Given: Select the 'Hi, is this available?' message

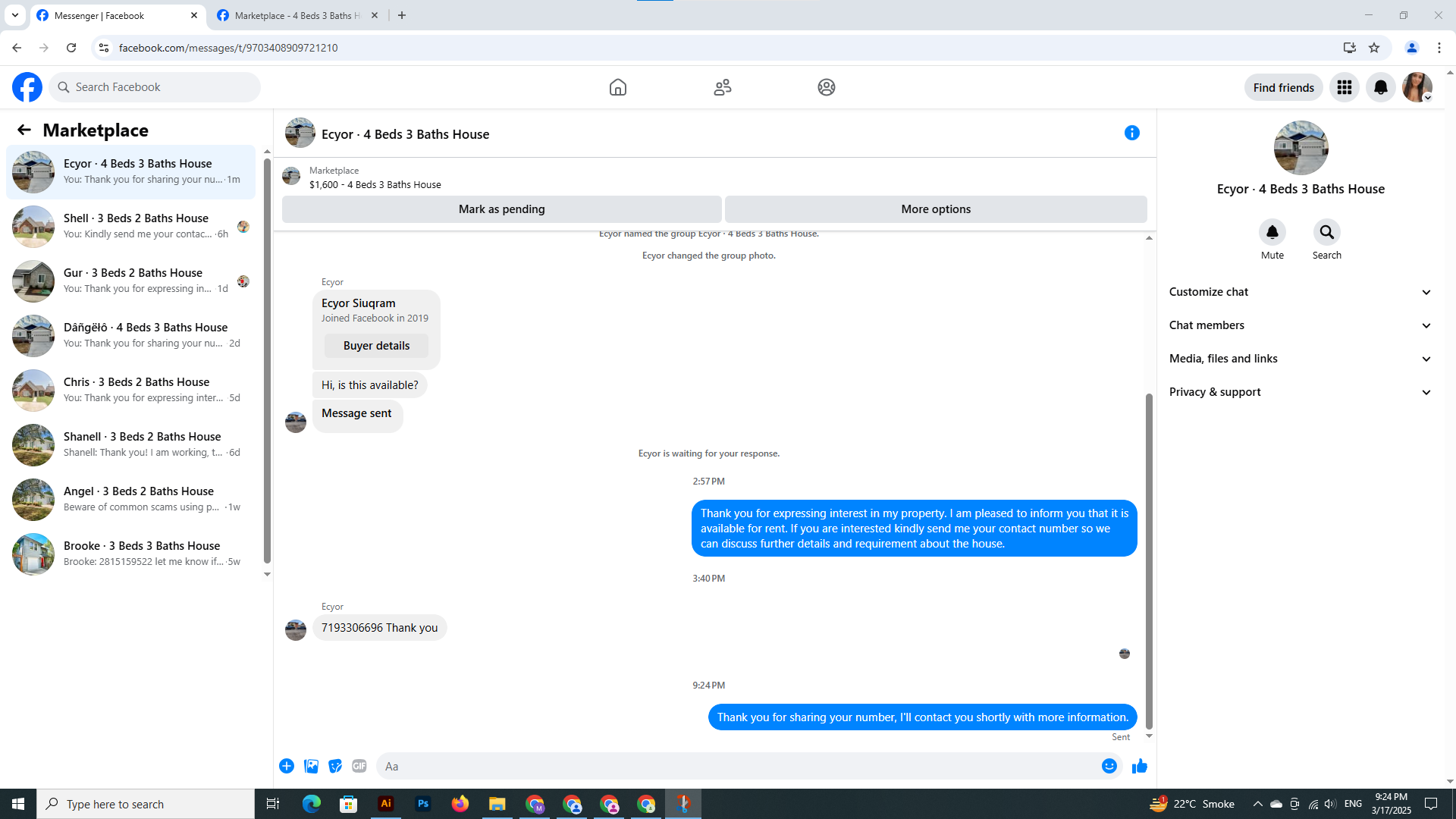Looking at the screenshot, I should click(x=370, y=385).
